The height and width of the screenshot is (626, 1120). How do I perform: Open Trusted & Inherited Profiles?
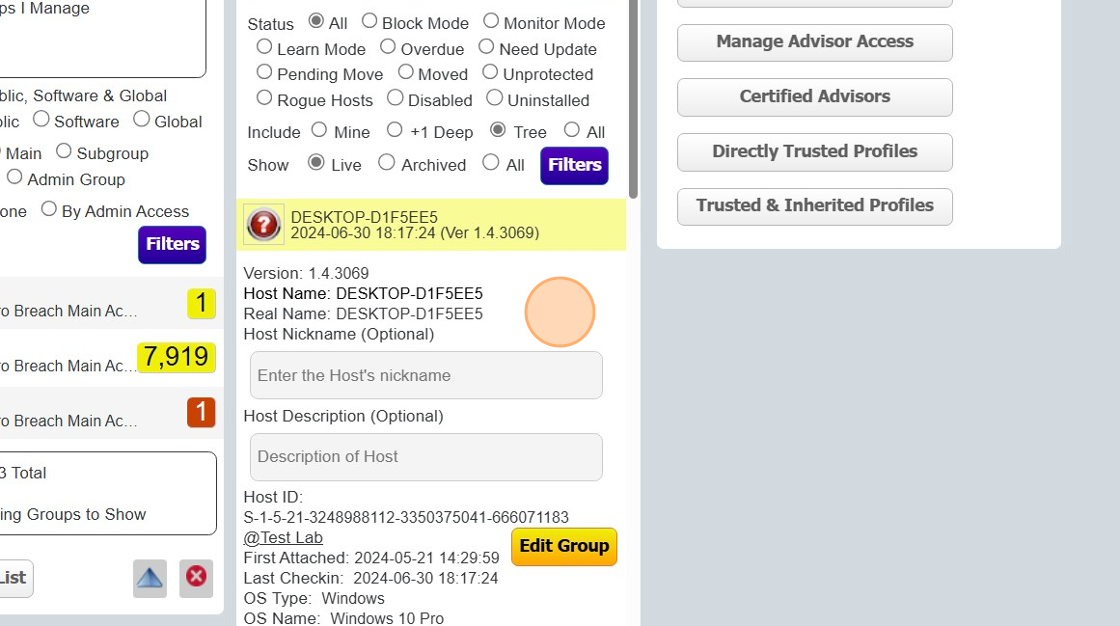point(814,206)
